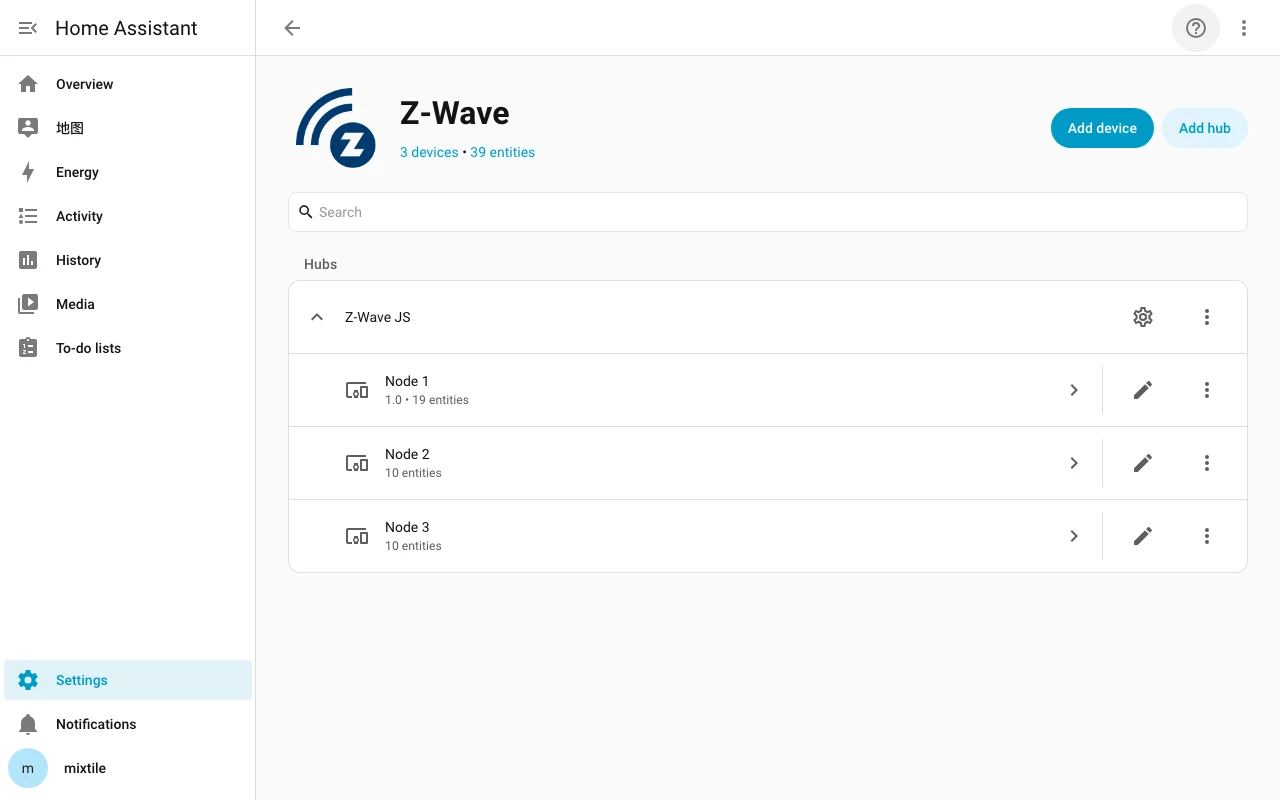1280x800 pixels.
Task: Collapse the Z-Wave JS hub entry
Action: [317, 317]
